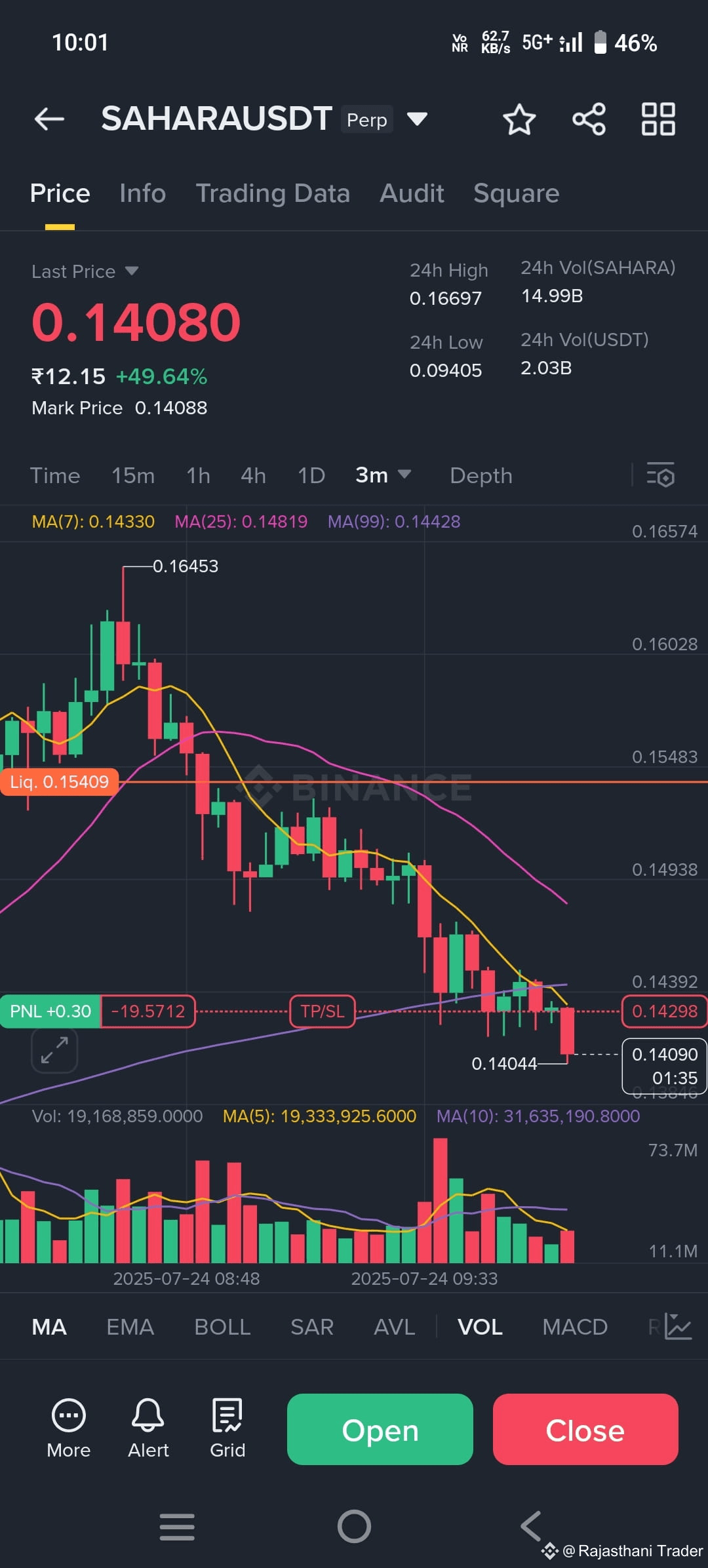Tap the red Close position button
This screenshot has width=708, height=1568.
click(x=585, y=1430)
